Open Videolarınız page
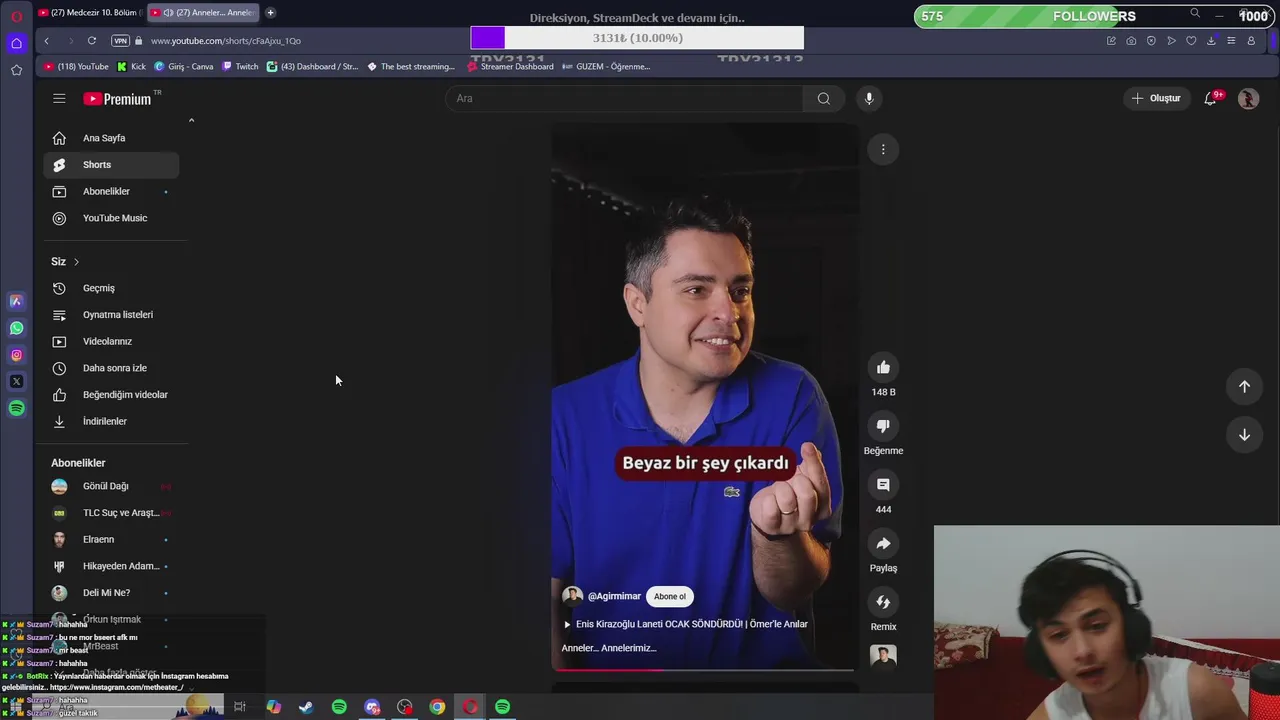This screenshot has width=1280, height=720. click(111, 341)
